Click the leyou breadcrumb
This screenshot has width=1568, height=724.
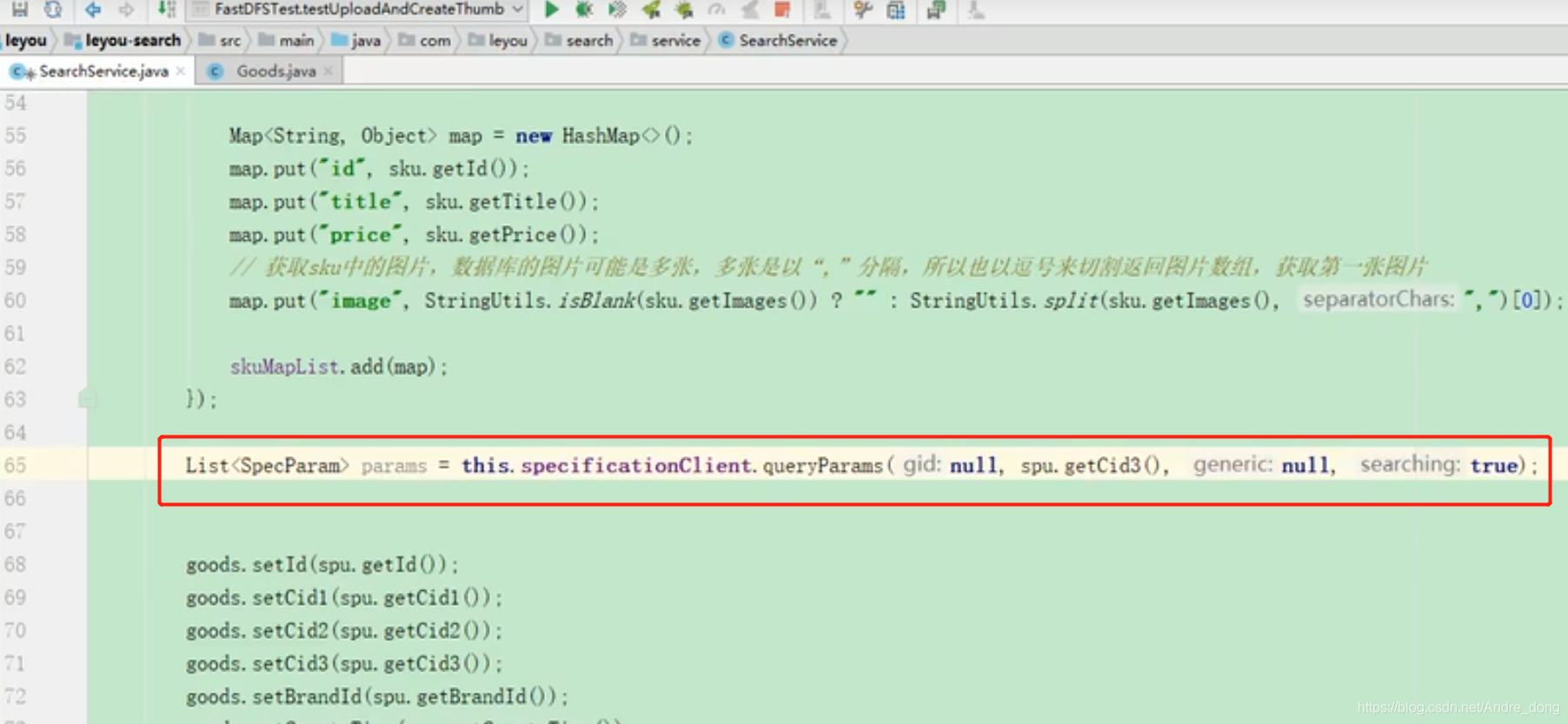click(25, 41)
